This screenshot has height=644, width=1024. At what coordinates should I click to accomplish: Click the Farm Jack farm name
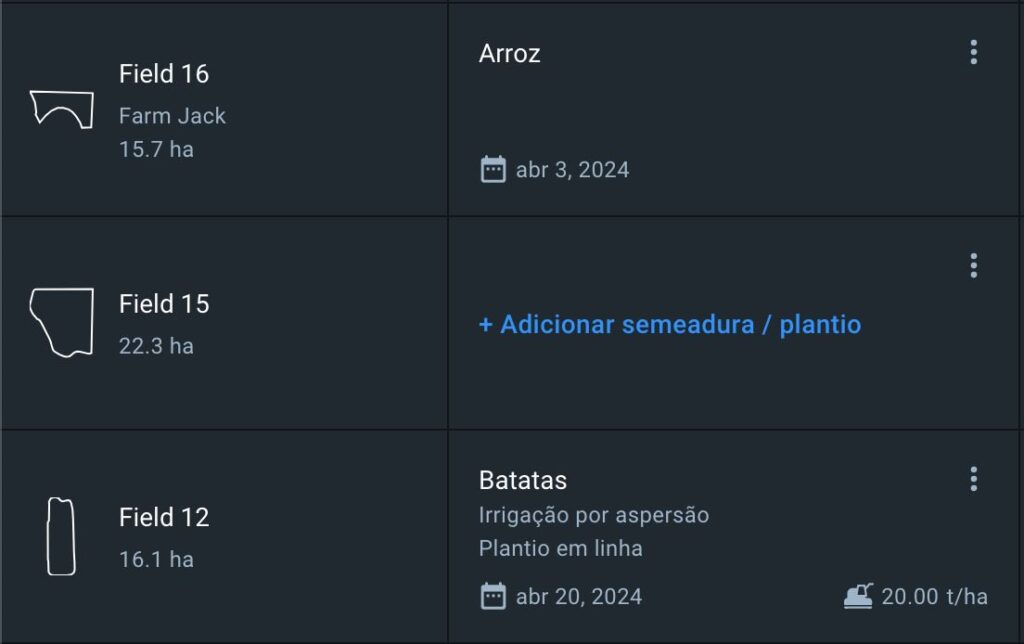click(172, 116)
